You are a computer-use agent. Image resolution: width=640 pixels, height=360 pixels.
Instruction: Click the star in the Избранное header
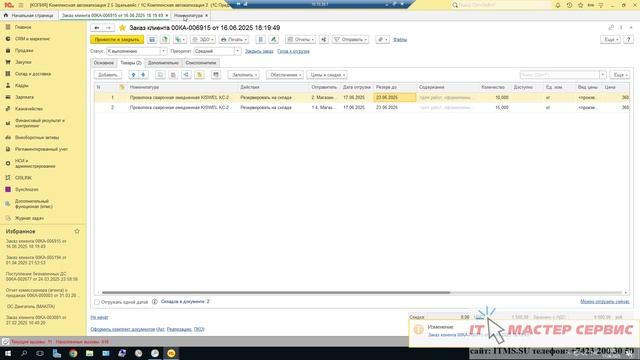click(77, 231)
